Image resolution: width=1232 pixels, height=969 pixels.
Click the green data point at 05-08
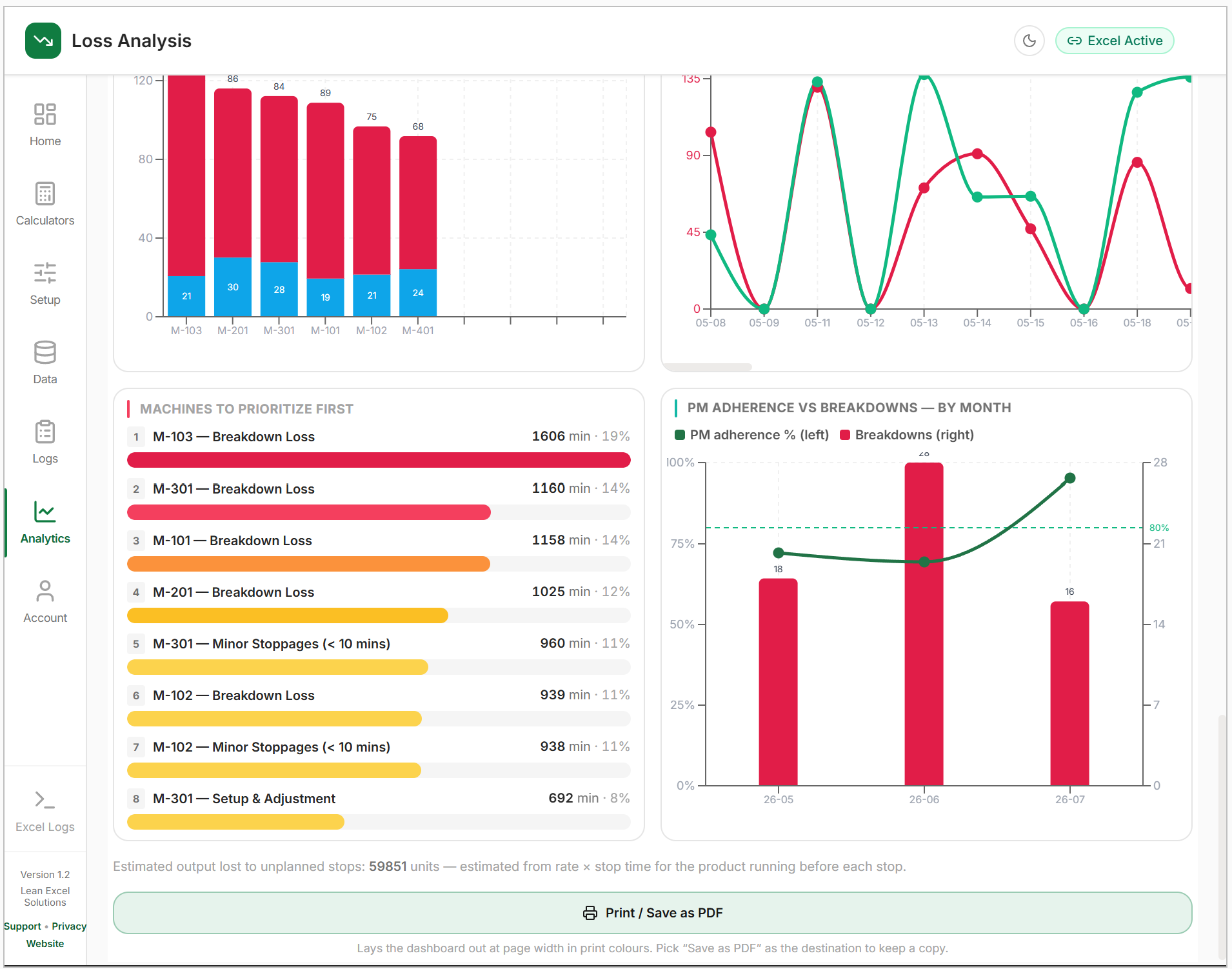coord(711,234)
